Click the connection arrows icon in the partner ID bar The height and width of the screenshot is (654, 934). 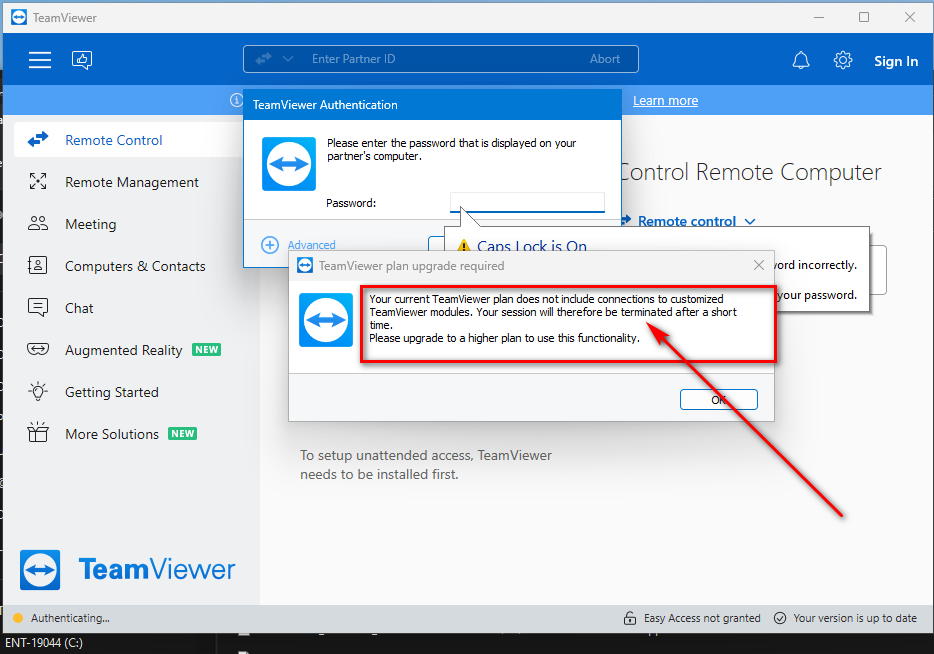click(263, 58)
